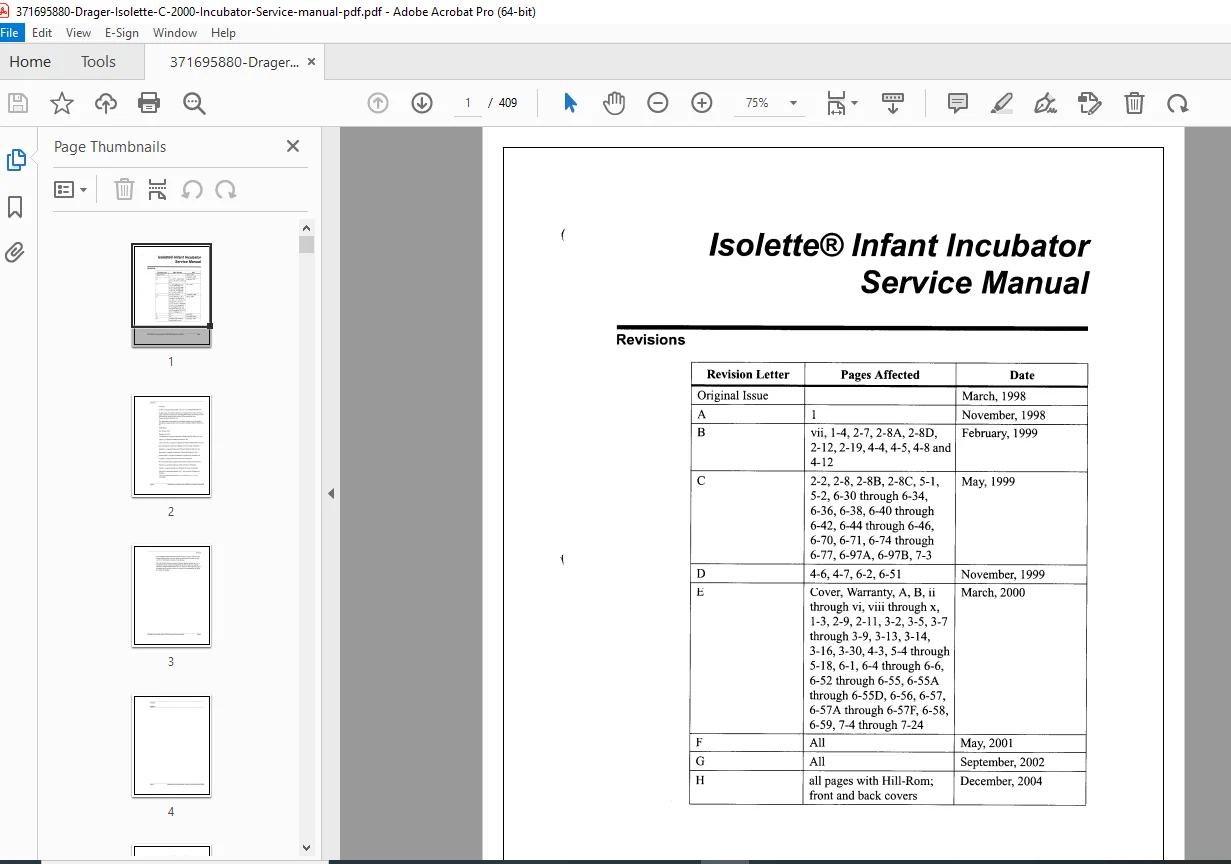The height and width of the screenshot is (864, 1231).
Task: Click the Zoom out minus icon
Action: [x=658, y=103]
